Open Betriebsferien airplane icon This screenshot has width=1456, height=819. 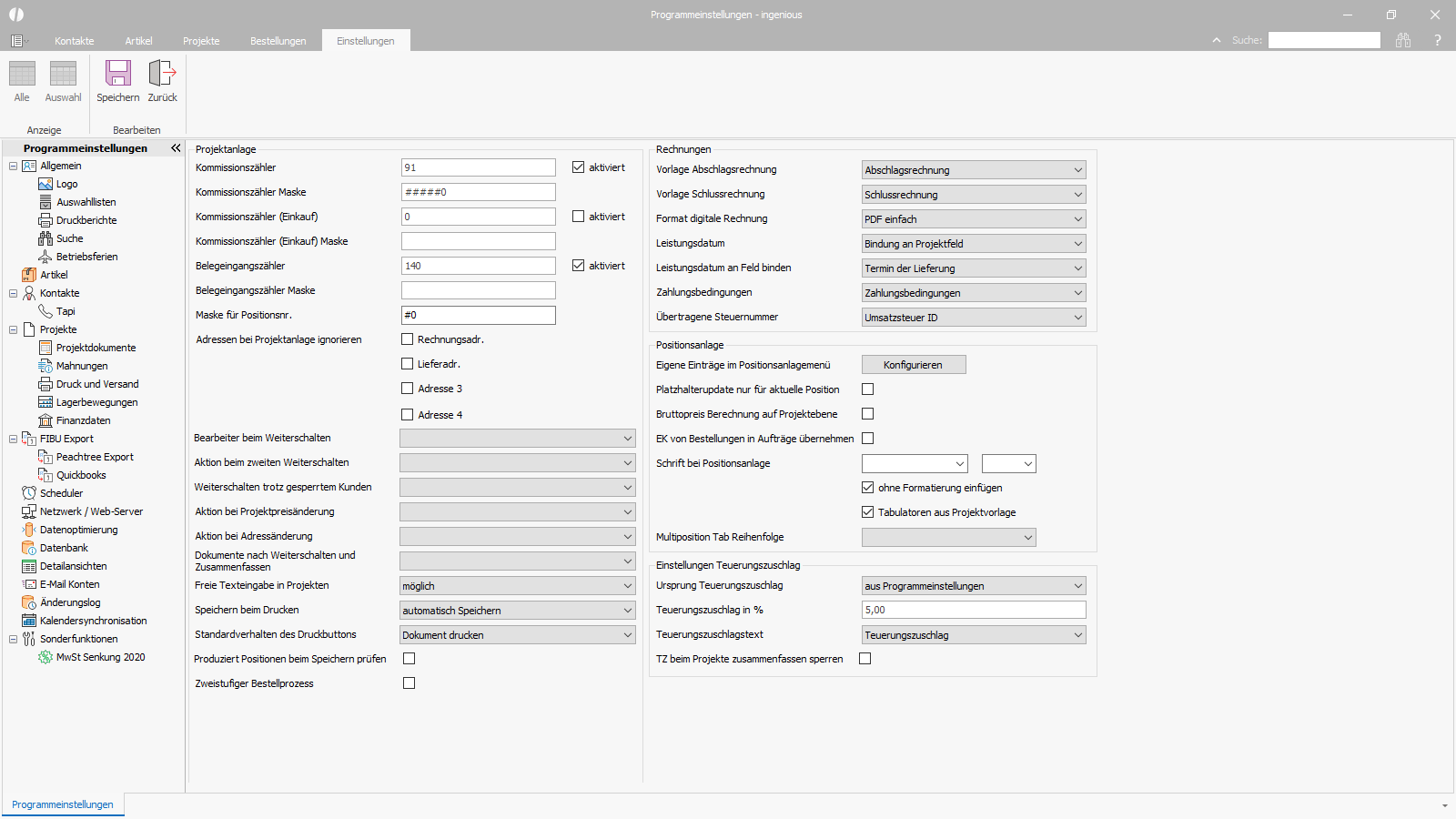45,257
